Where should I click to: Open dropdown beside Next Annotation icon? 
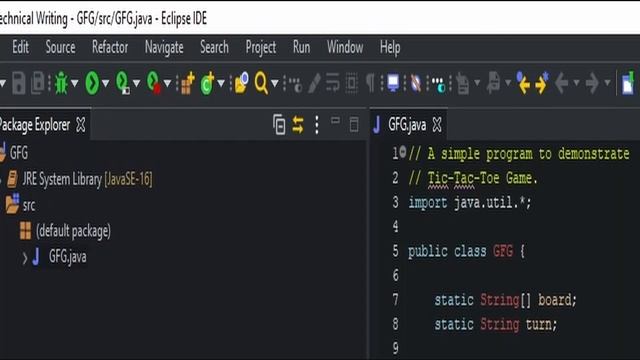tap(477, 83)
